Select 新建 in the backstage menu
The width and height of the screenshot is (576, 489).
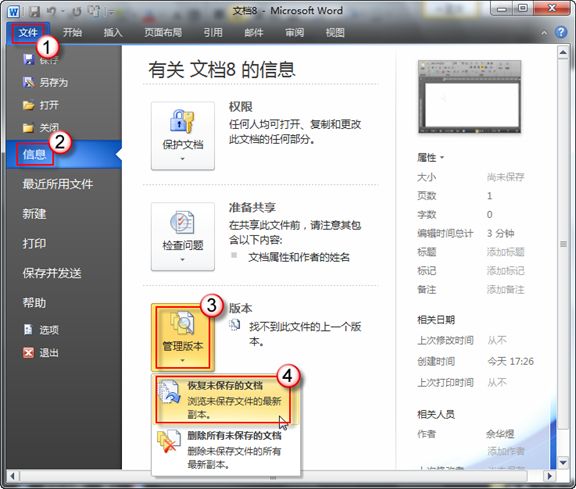(x=34, y=213)
